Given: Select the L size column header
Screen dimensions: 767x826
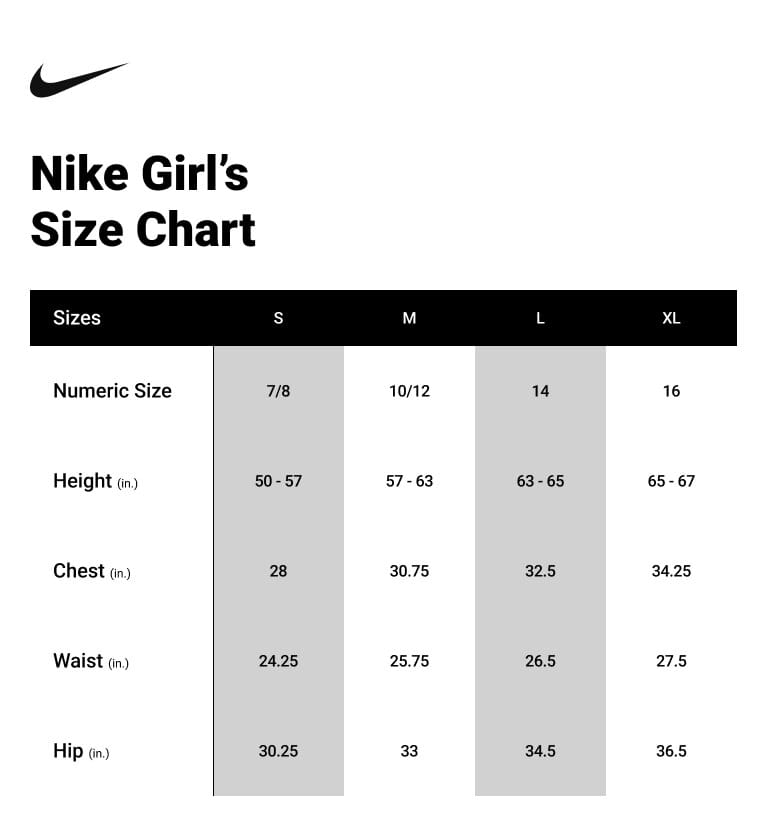Looking at the screenshot, I should [540, 318].
